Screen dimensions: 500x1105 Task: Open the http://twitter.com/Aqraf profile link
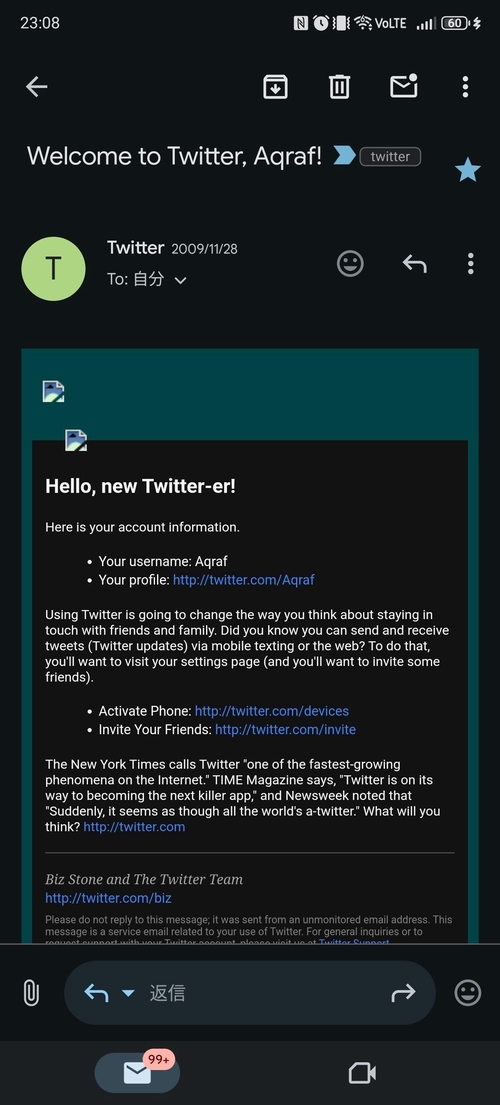click(244, 580)
